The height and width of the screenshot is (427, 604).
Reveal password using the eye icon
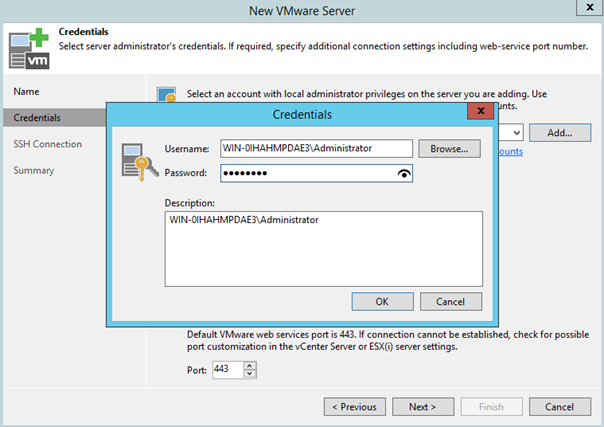click(x=404, y=174)
